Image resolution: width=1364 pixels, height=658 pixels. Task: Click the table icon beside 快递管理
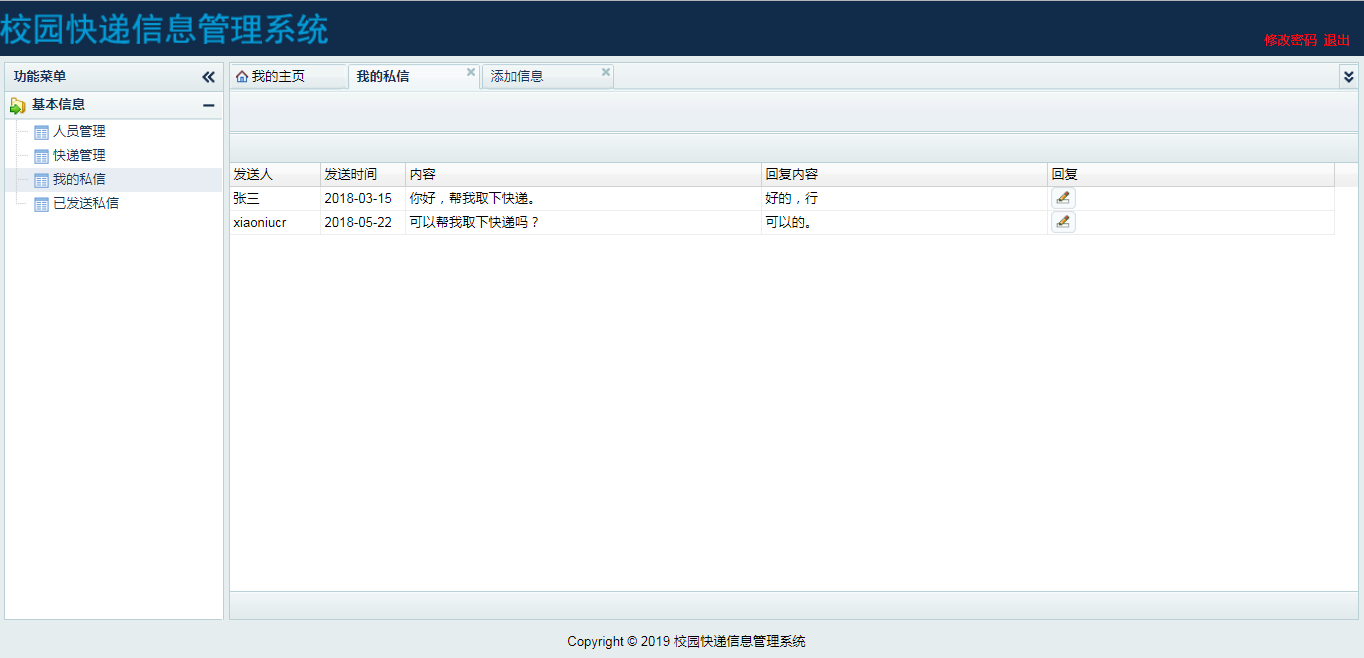click(x=41, y=156)
